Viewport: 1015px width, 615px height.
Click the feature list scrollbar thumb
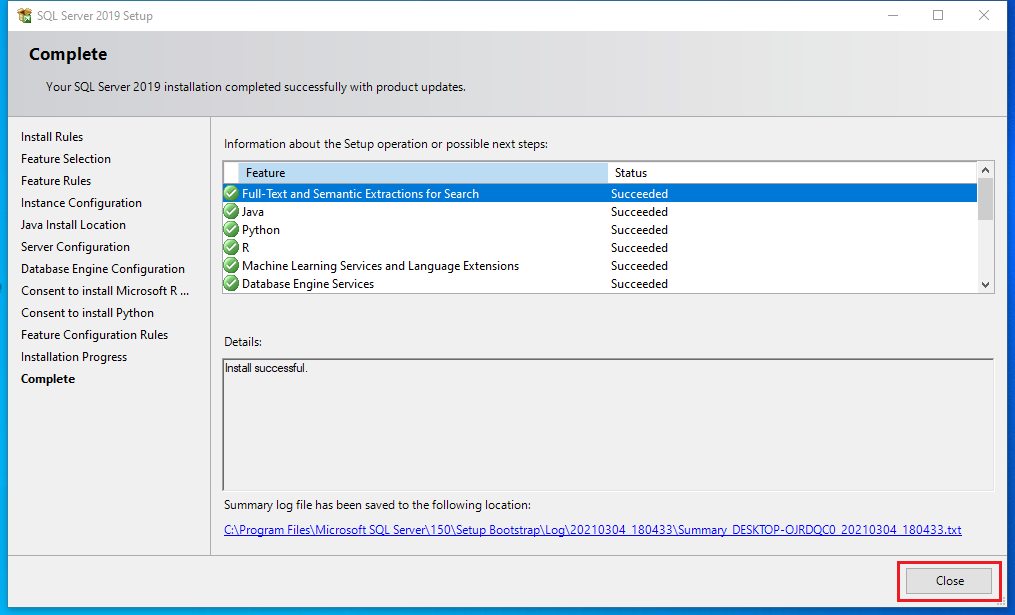tap(985, 199)
